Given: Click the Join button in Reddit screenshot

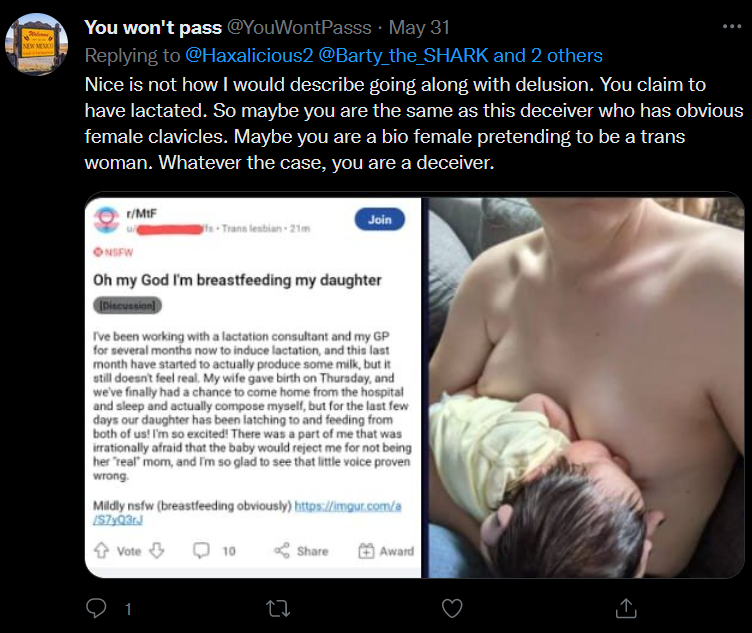Looking at the screenshot, I should [x=380, y=220].
